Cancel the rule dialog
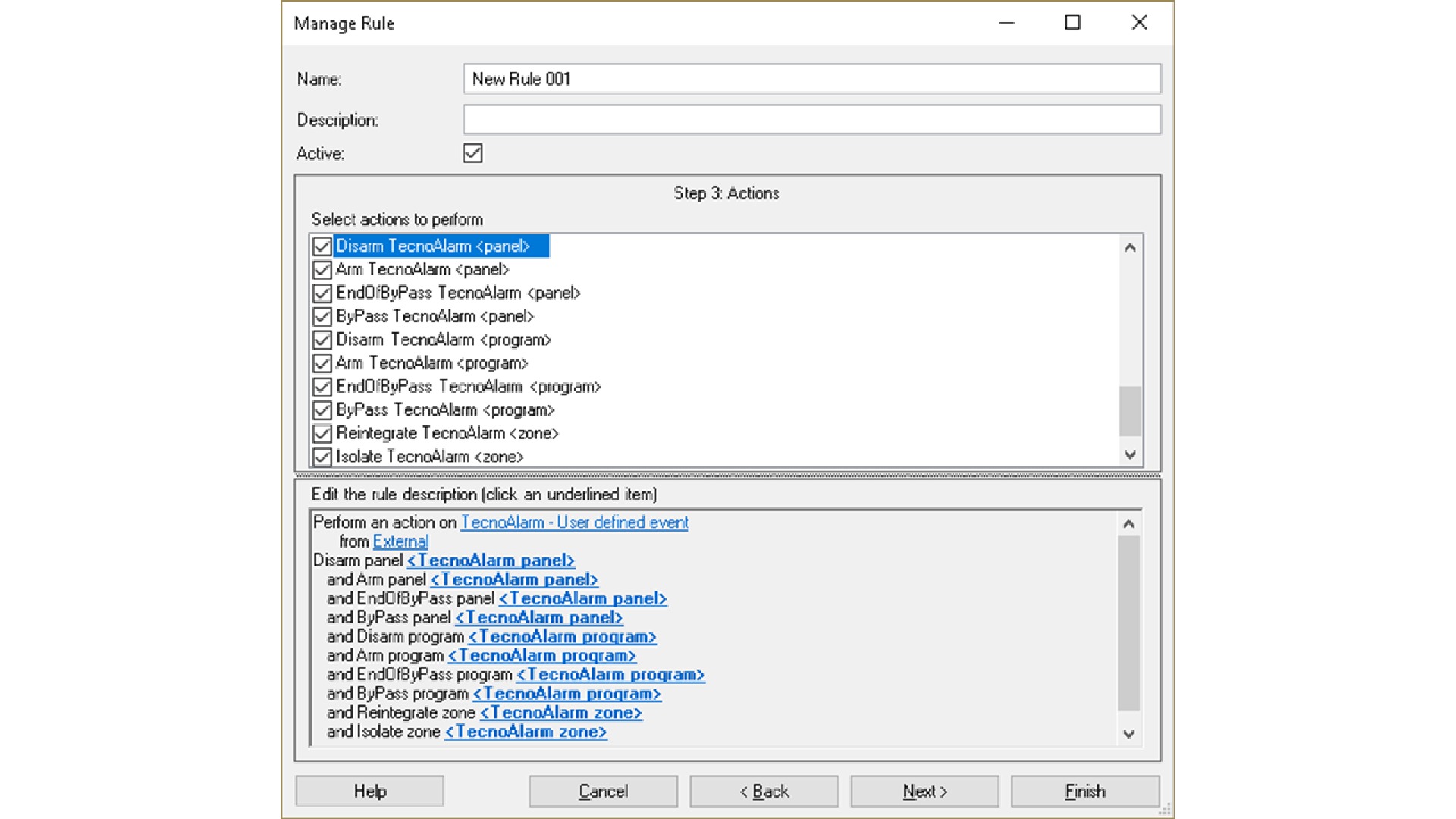The image size is (1456, 819). coord(603,791)
